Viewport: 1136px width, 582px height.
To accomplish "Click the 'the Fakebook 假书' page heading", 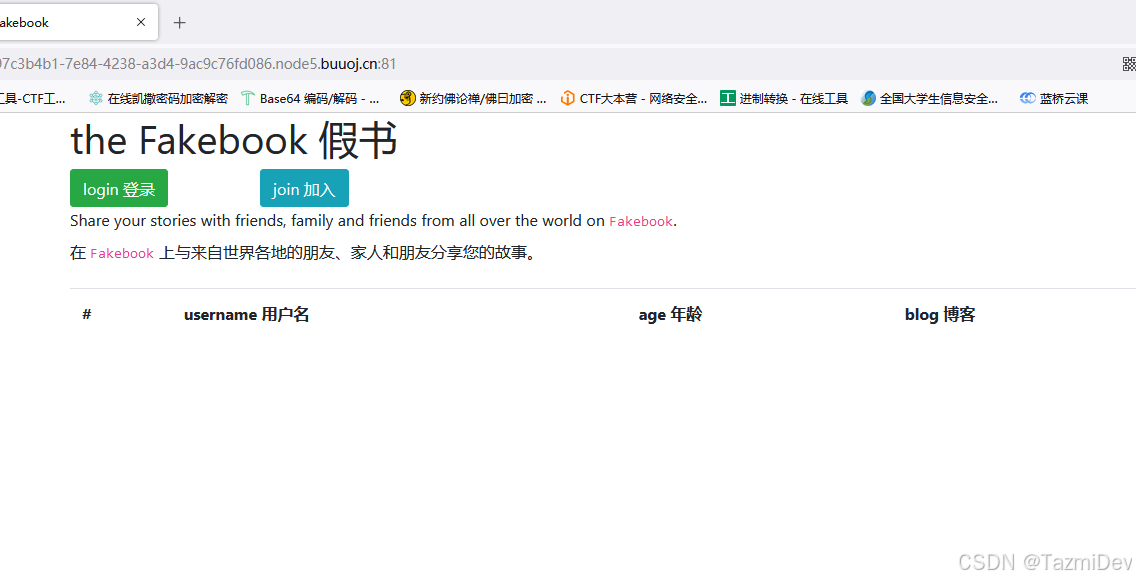I will click(x=234, y=141).
